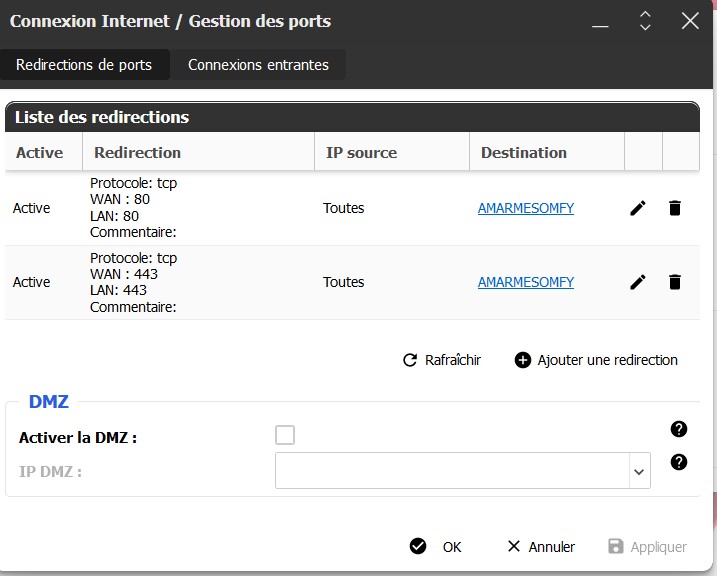
Task: Delete the port 80 redirection
Action: pos(675,208)
